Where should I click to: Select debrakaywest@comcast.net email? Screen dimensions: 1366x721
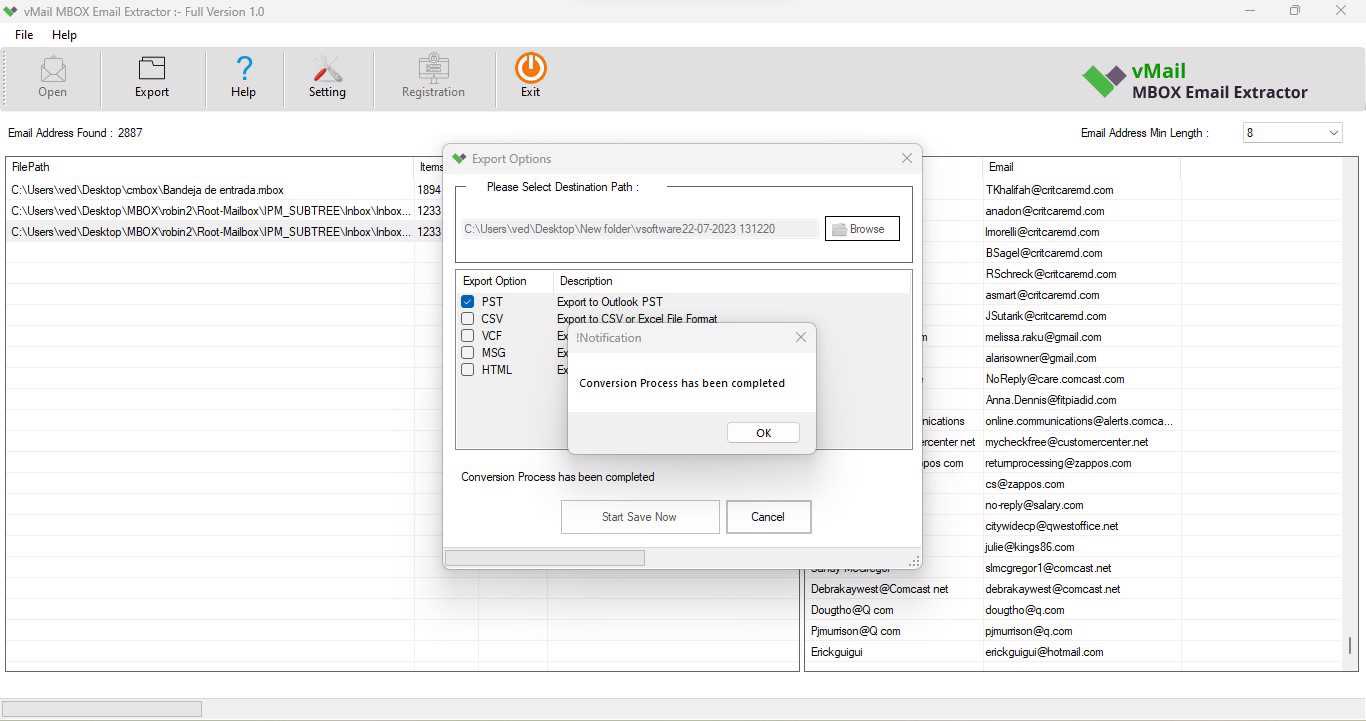(x=1053, y=589)
